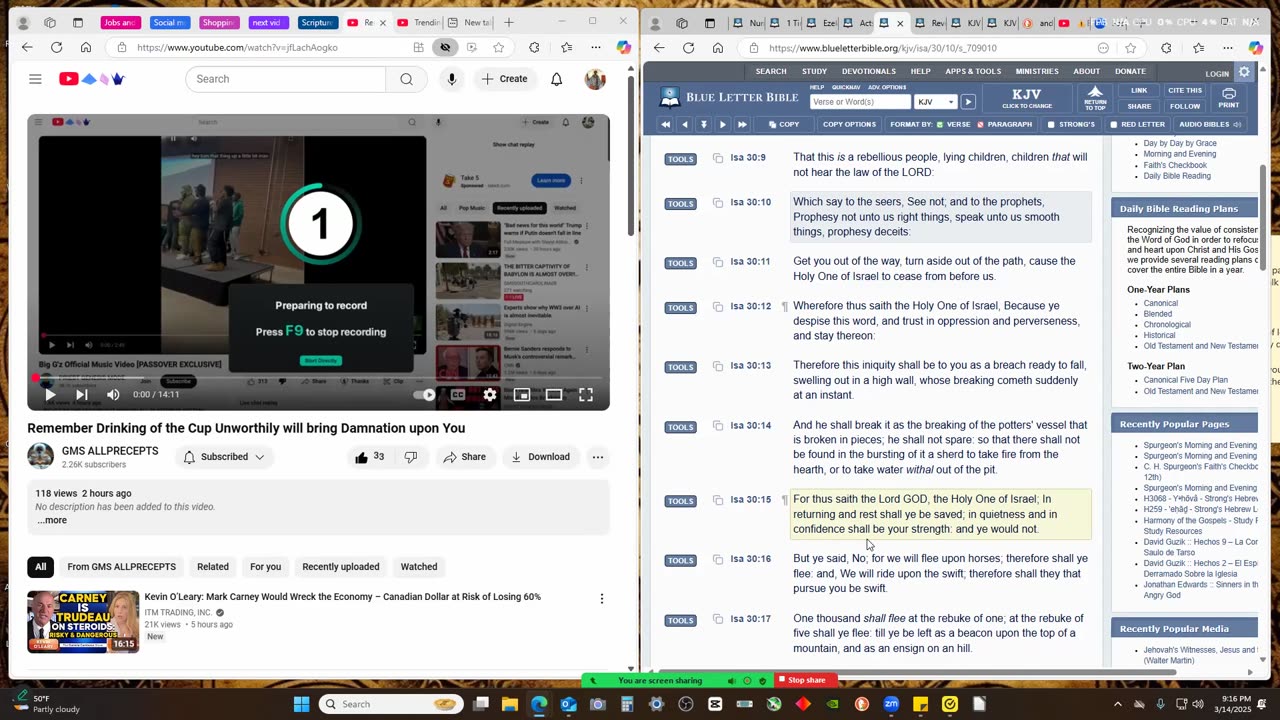The width and height of the screenshot is (1280, 720).
Task: Like the GMS ALLPRECEPTS video
Action: click(x=368, y=457)
